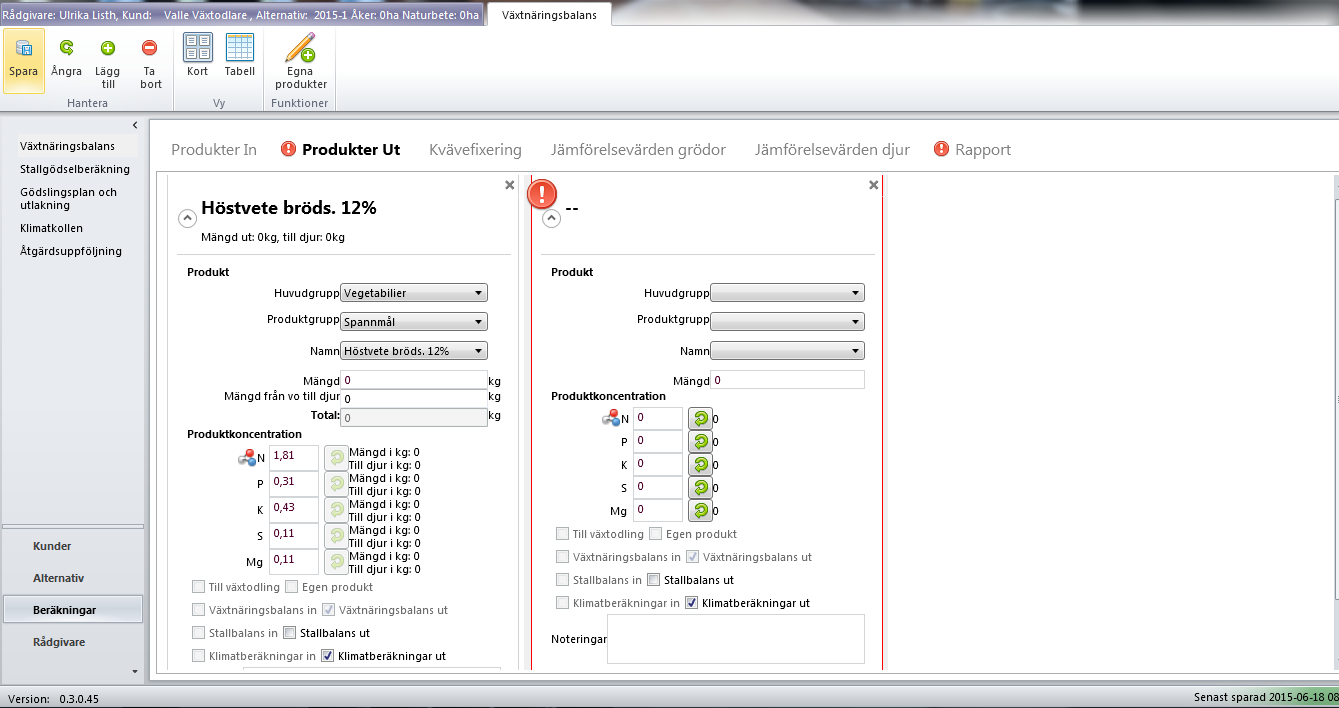Collapse the empty '--' product card

(x=551, y=218)
